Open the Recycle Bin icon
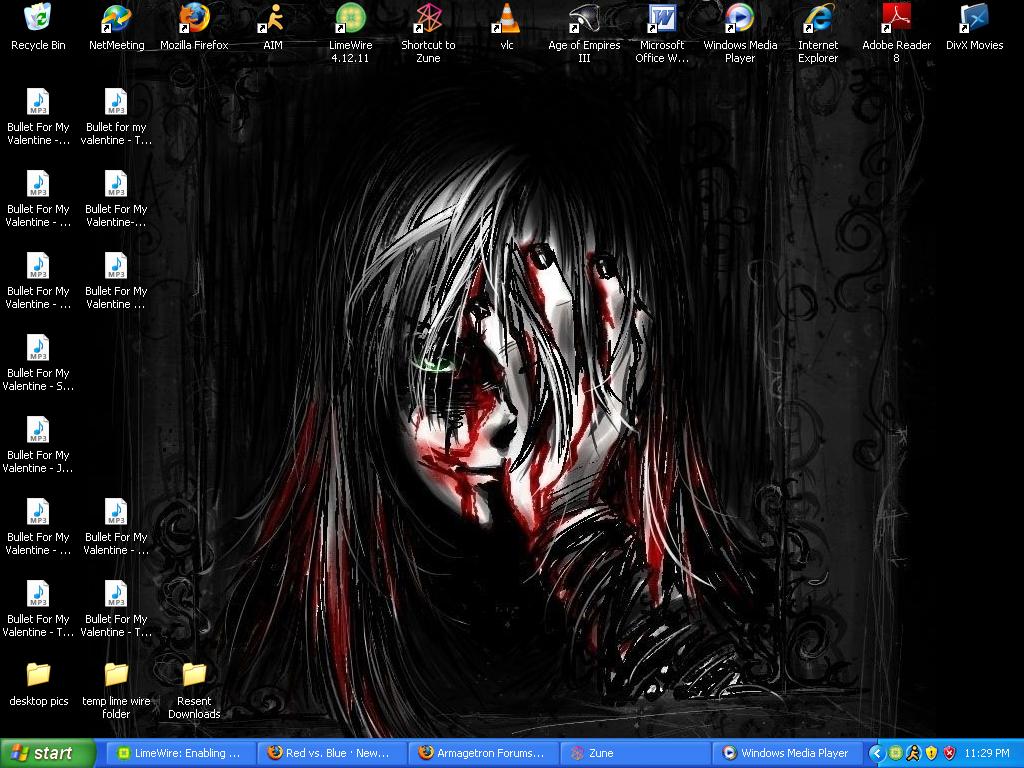Viewport: 1024px width, 768px height. (38, 20)
